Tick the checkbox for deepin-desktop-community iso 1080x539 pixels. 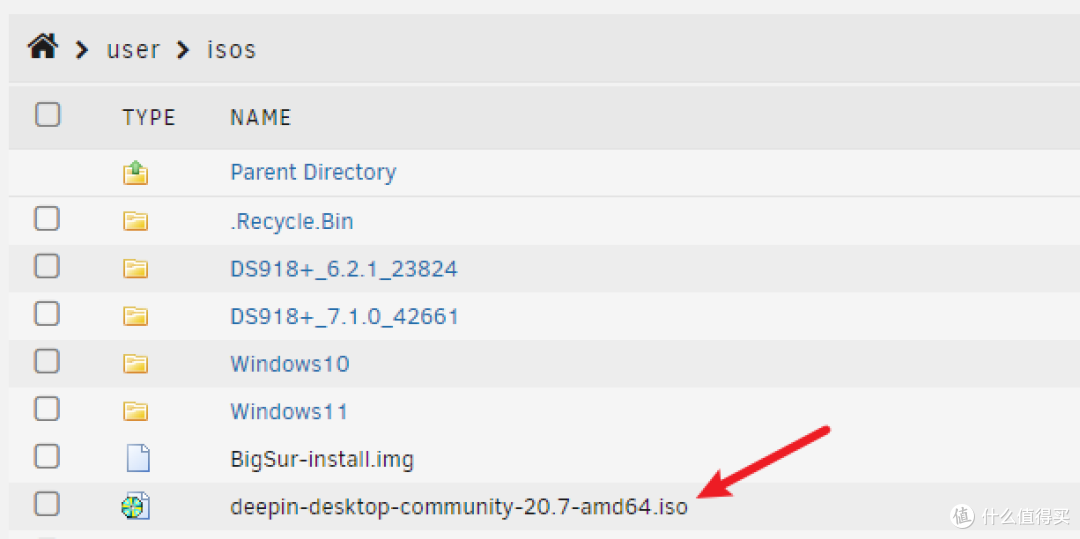(x=48, y=505)
